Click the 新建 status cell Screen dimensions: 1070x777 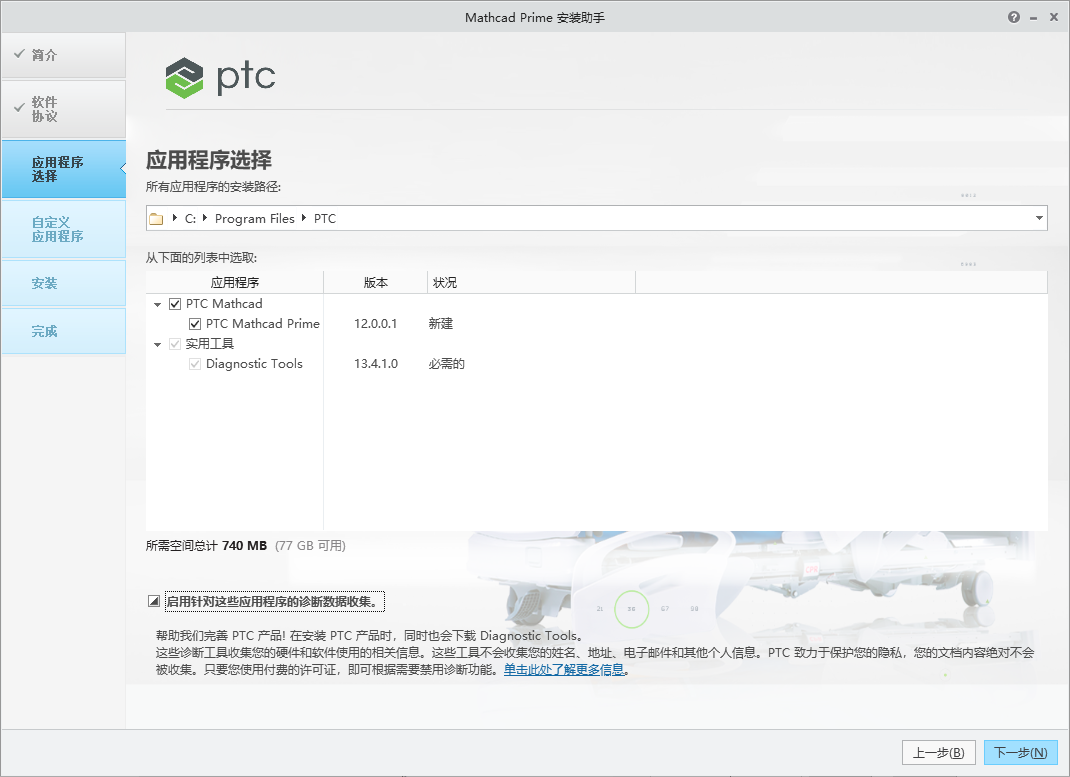click(441, 323)
